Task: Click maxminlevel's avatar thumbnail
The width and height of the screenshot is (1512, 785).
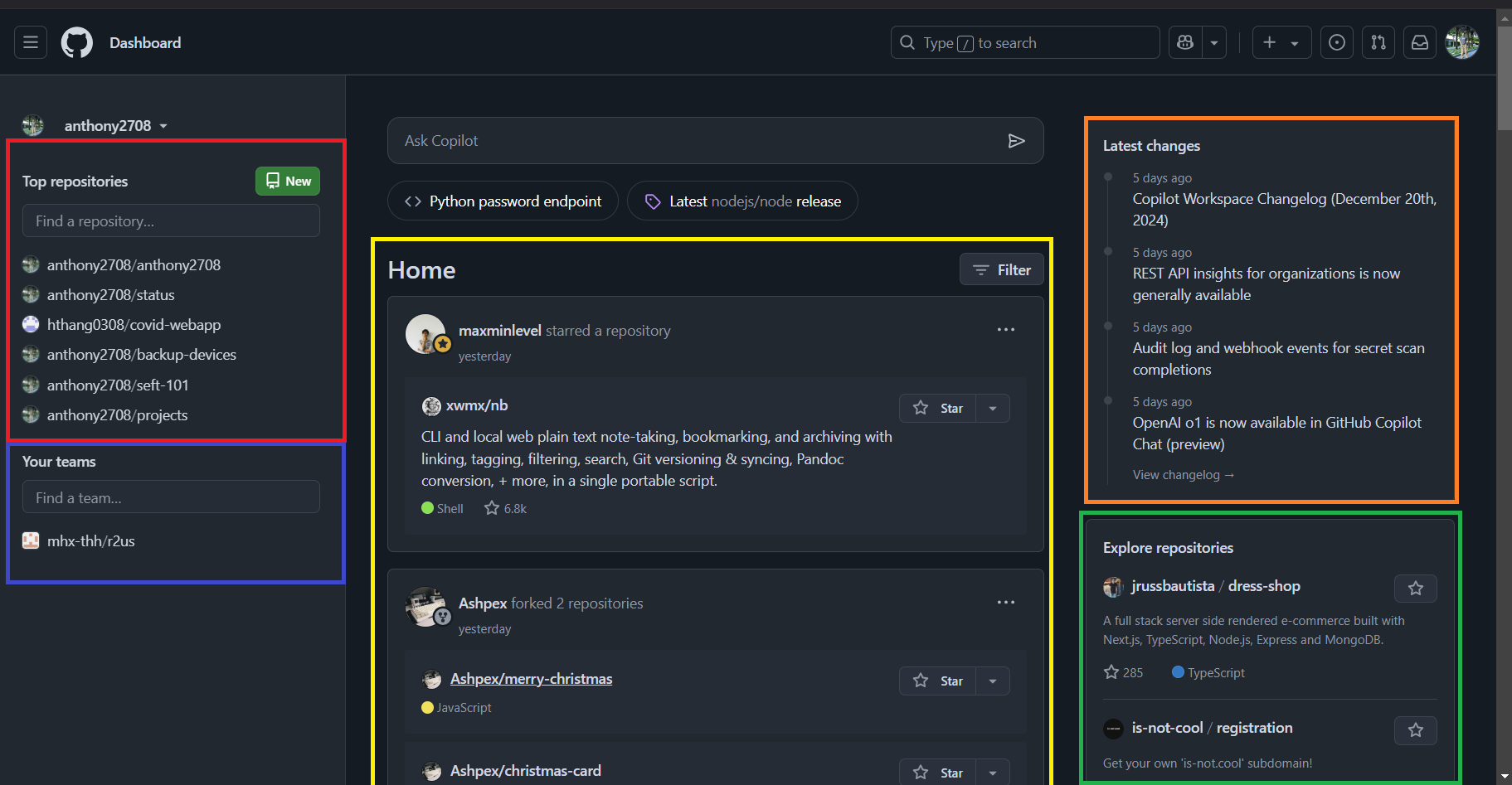Action: point(425,334)
